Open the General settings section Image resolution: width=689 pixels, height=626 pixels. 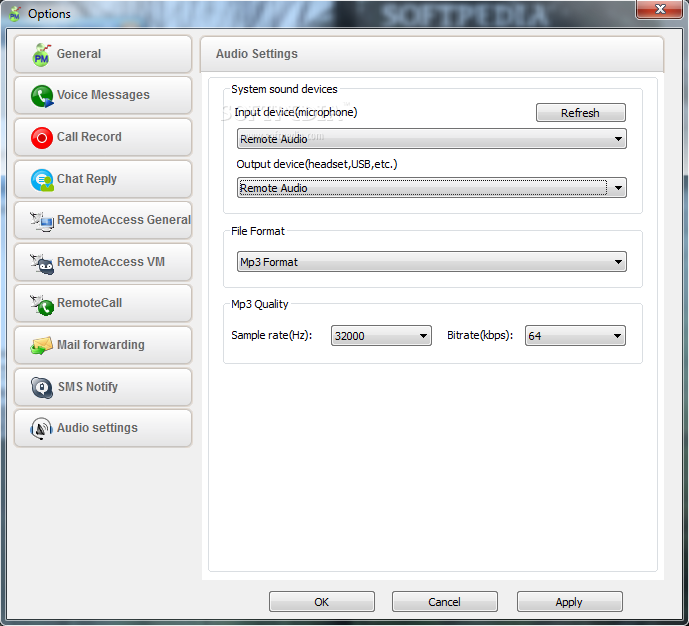point(103,54)
